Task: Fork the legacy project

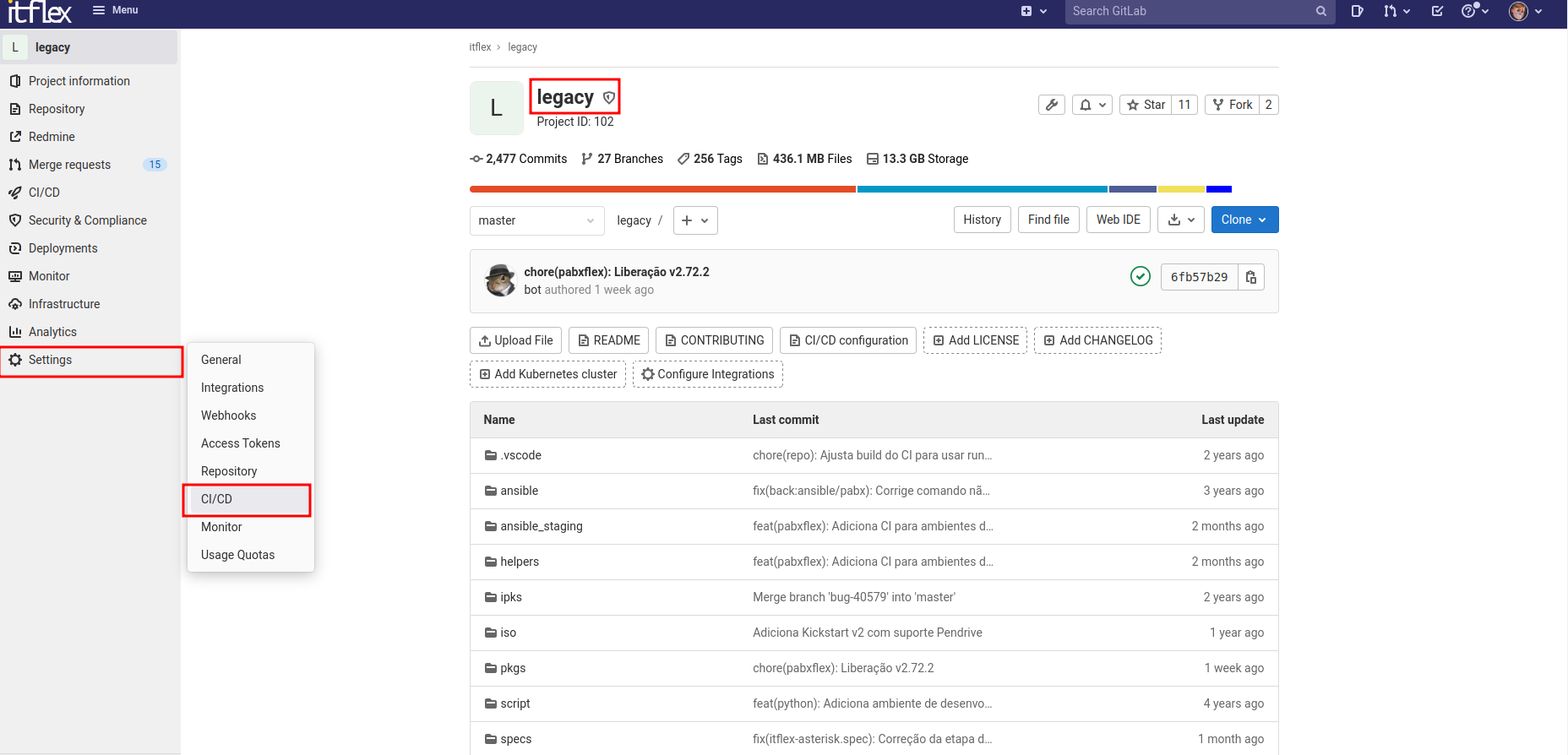Action: (x=1233, y=105)
